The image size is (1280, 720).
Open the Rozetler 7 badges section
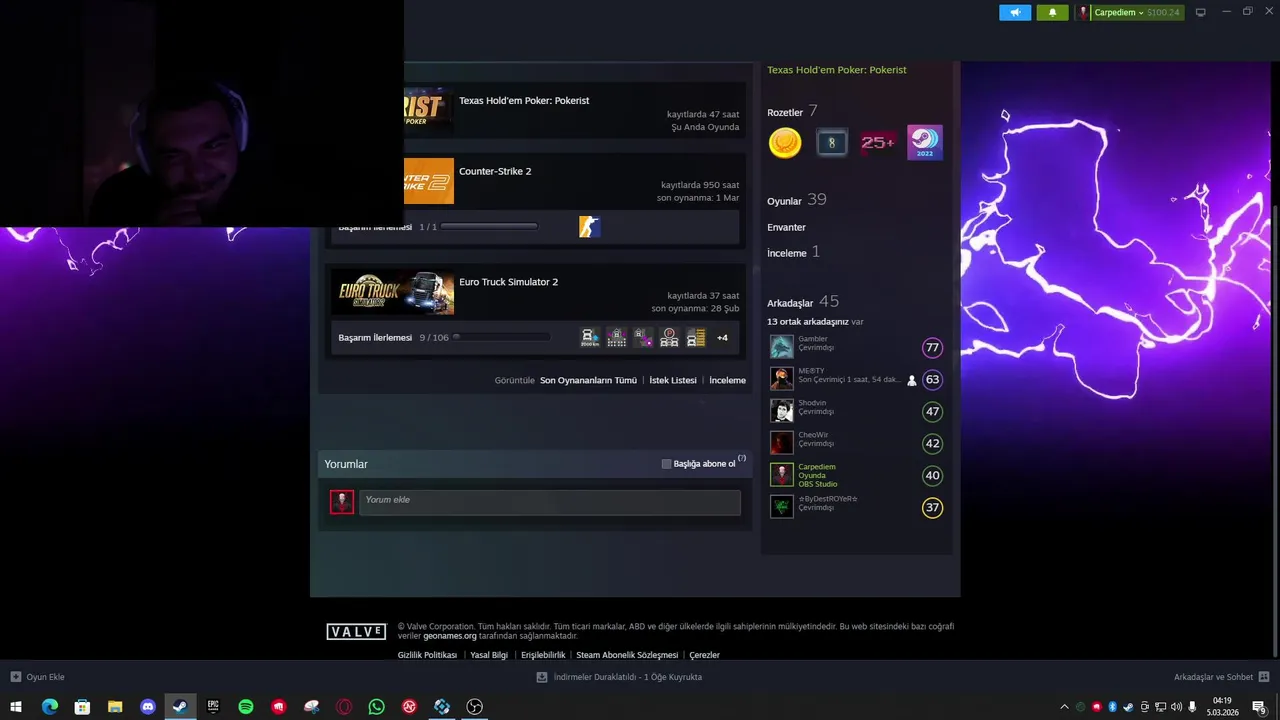click(x=792, y=112)
